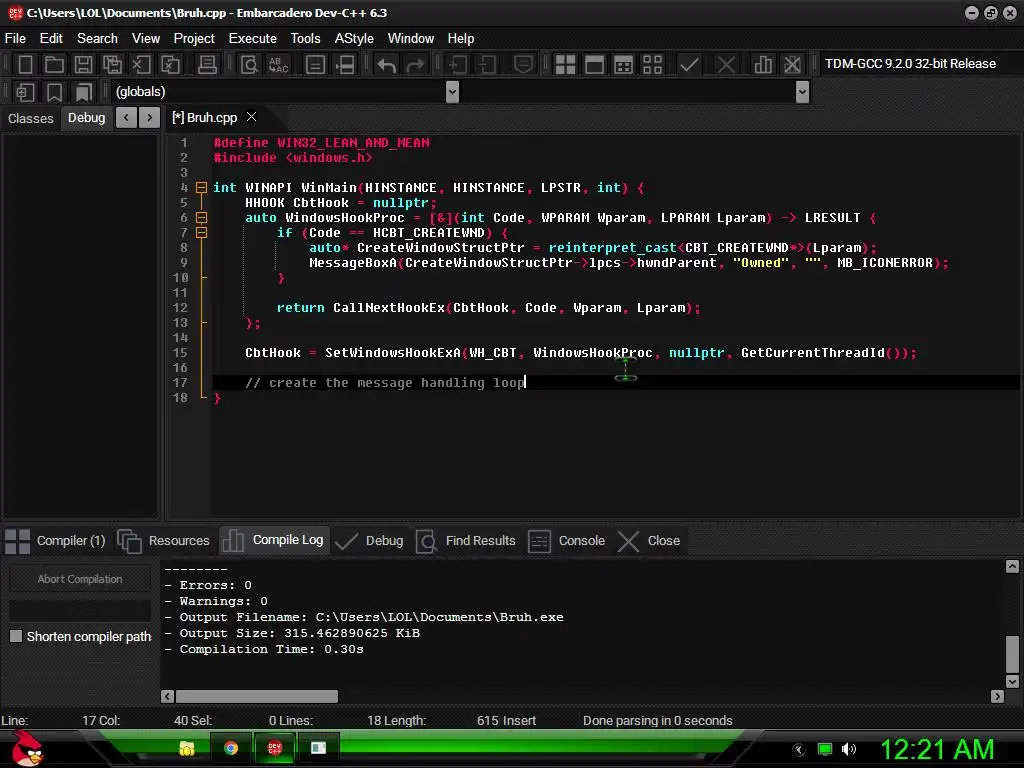Click the Debug checkmark toolbar icon

point(689,64)
